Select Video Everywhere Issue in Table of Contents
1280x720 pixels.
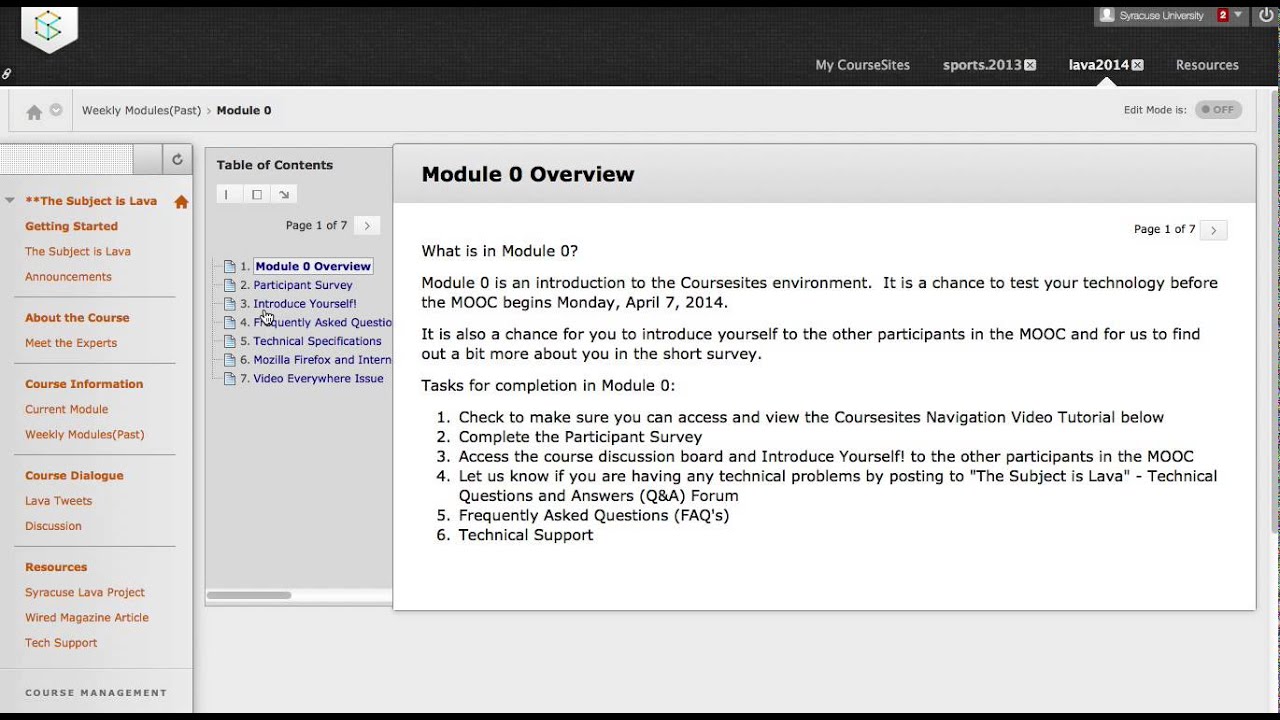tap(318, 379)
